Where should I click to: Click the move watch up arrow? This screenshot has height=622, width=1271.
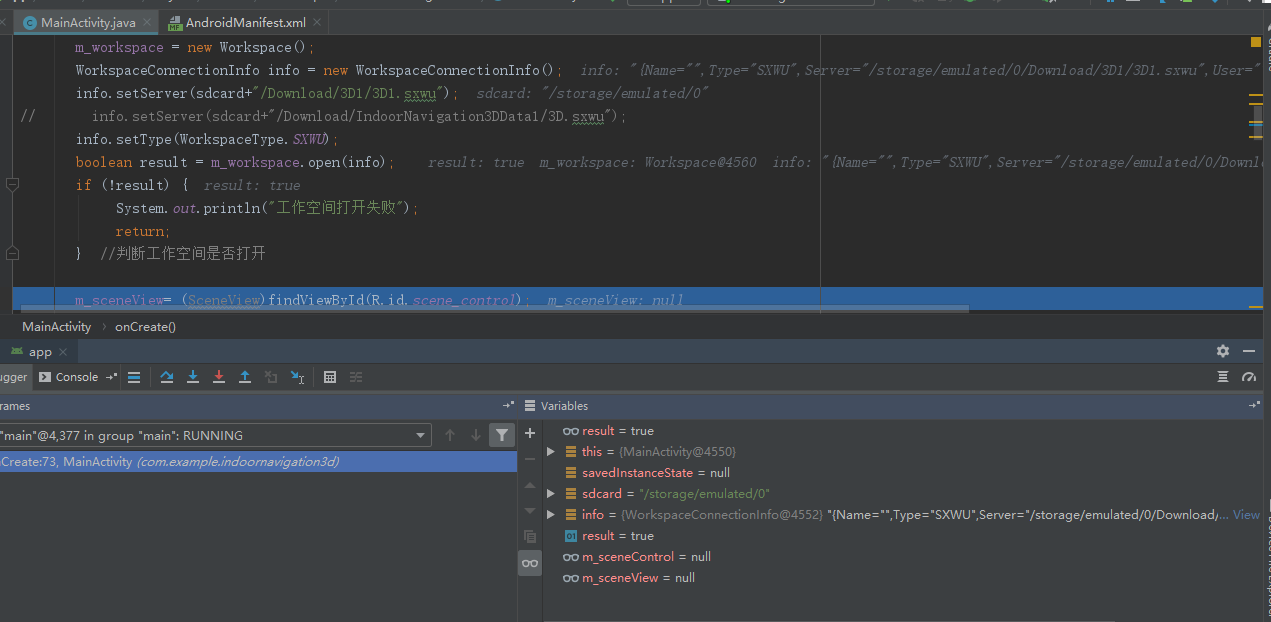(530, 485)
